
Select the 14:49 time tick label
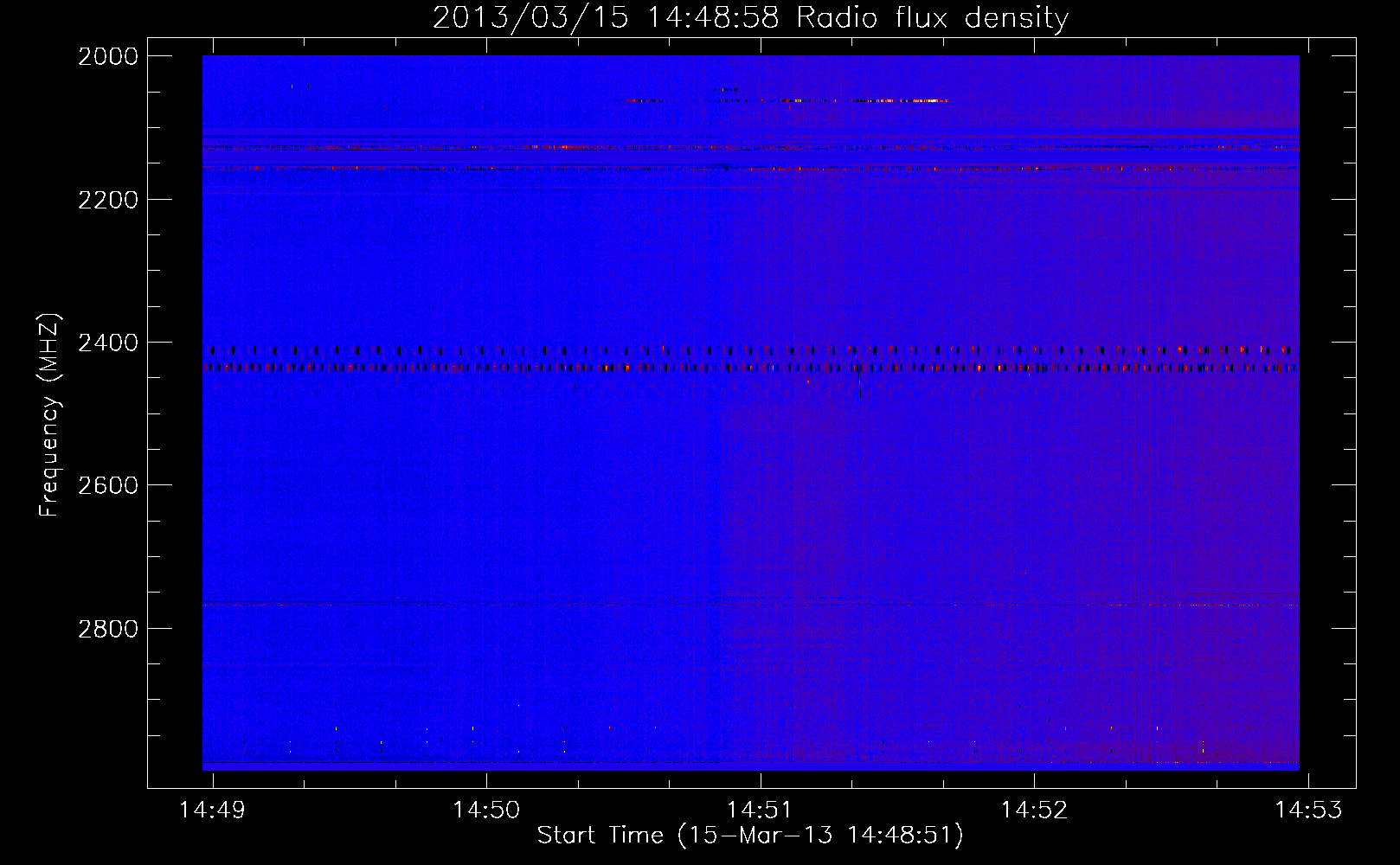click(x=212, y=810)
